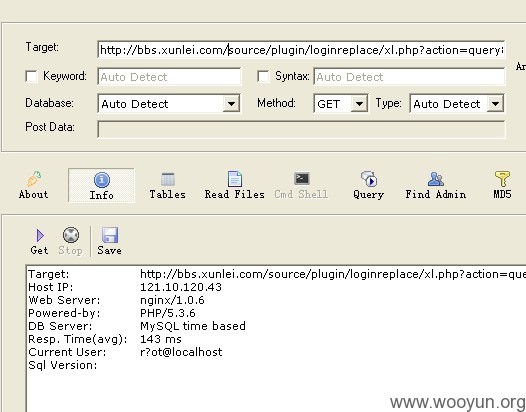
Task: Open the Query tool icon
Action: point(368,178)
